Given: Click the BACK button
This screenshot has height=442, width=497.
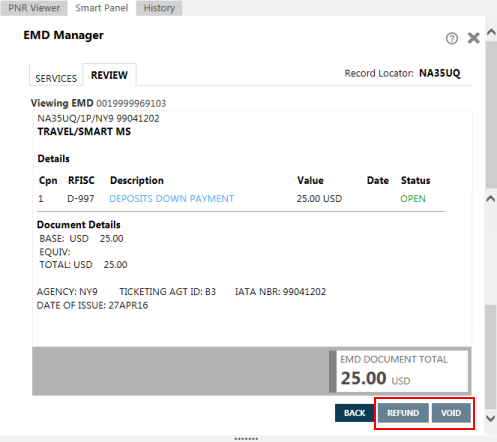Looking at the screenshot, I should tap(355, 413).
